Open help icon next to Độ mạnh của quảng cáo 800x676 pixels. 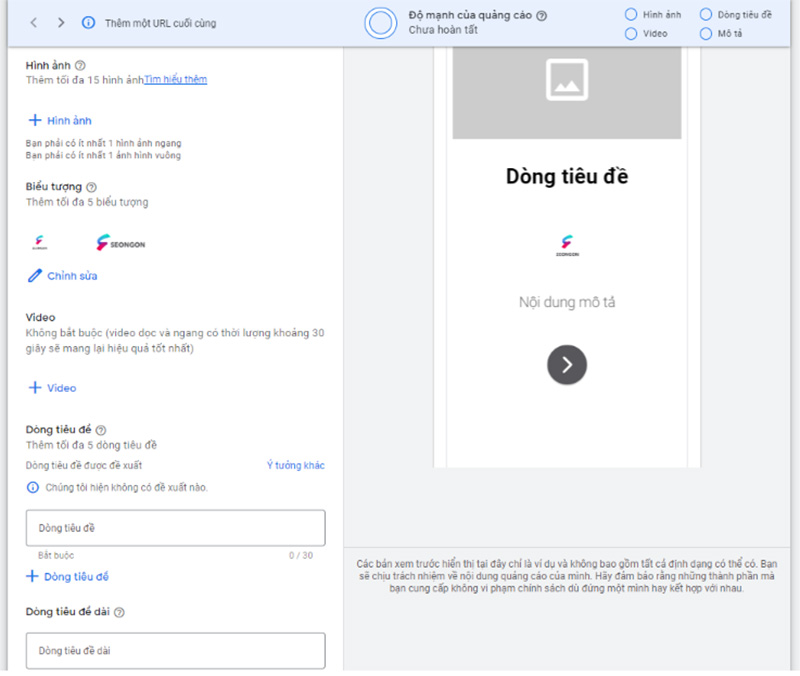pos(542,15)
